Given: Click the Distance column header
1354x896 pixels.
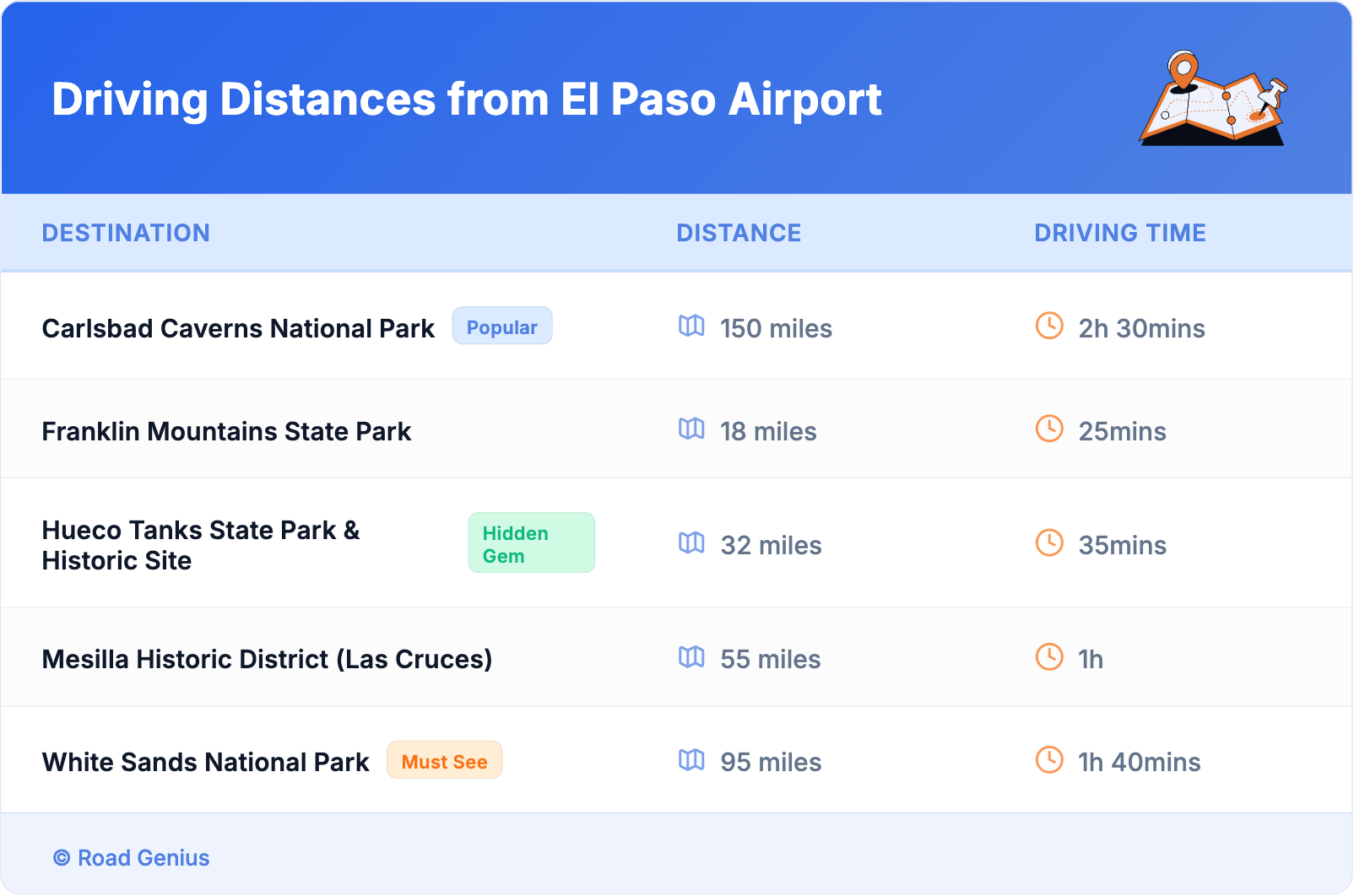Looking at the screenshot, I should pos(739,233).
